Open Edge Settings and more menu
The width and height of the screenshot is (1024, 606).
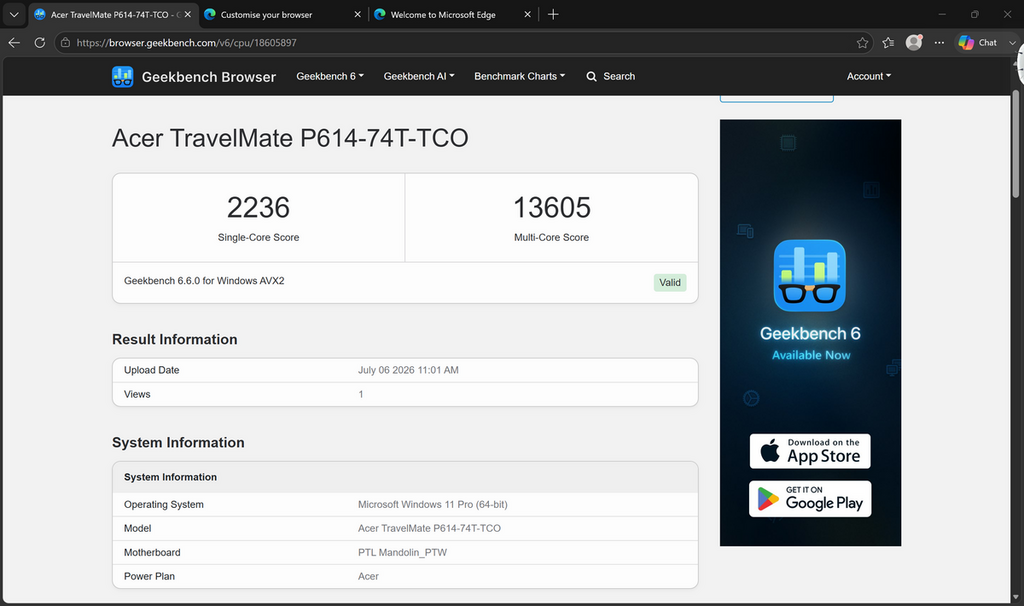(x=939, y=42)
